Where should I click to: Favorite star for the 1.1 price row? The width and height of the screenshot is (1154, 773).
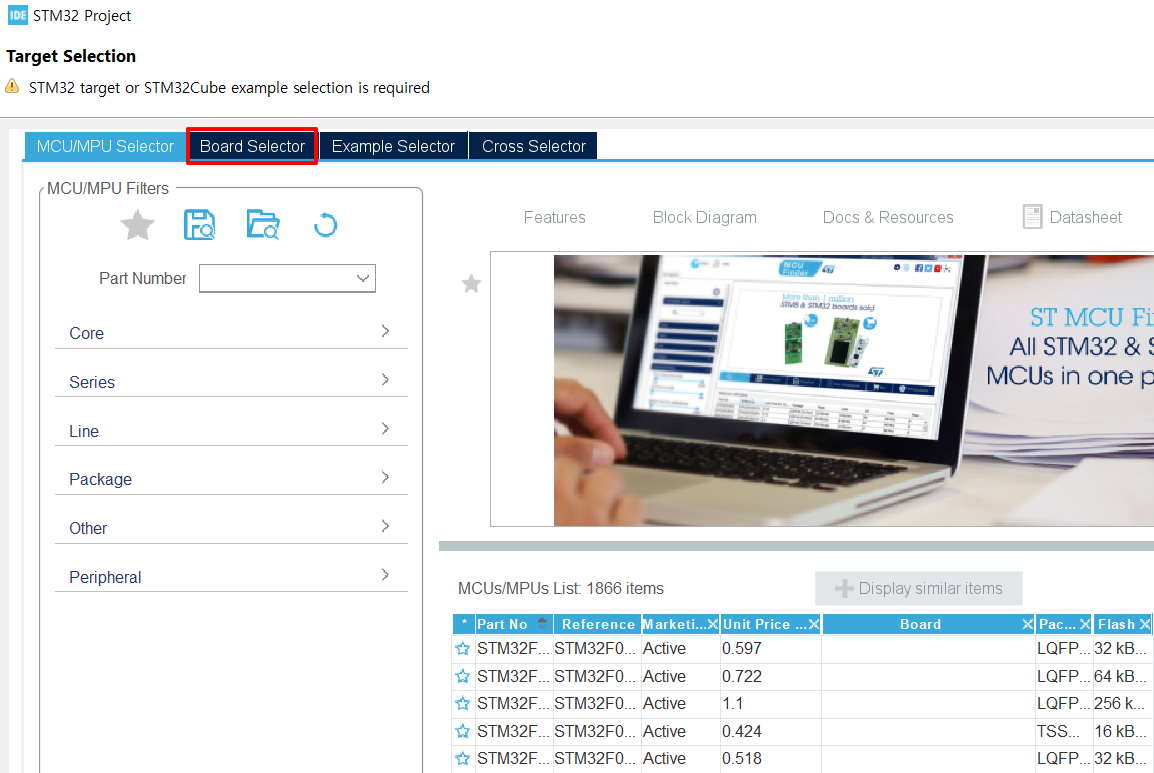tap(462, 704)
